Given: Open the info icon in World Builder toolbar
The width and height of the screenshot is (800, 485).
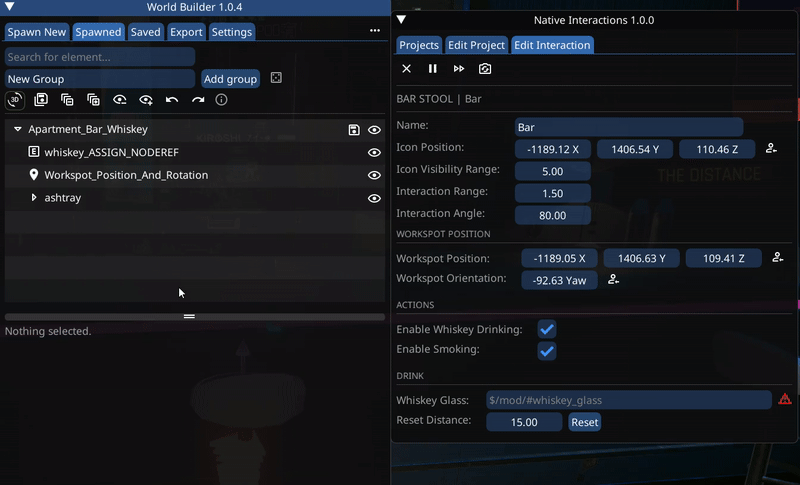Looking at the screenshot, I should pyautogui.click(x=222, y=100).
